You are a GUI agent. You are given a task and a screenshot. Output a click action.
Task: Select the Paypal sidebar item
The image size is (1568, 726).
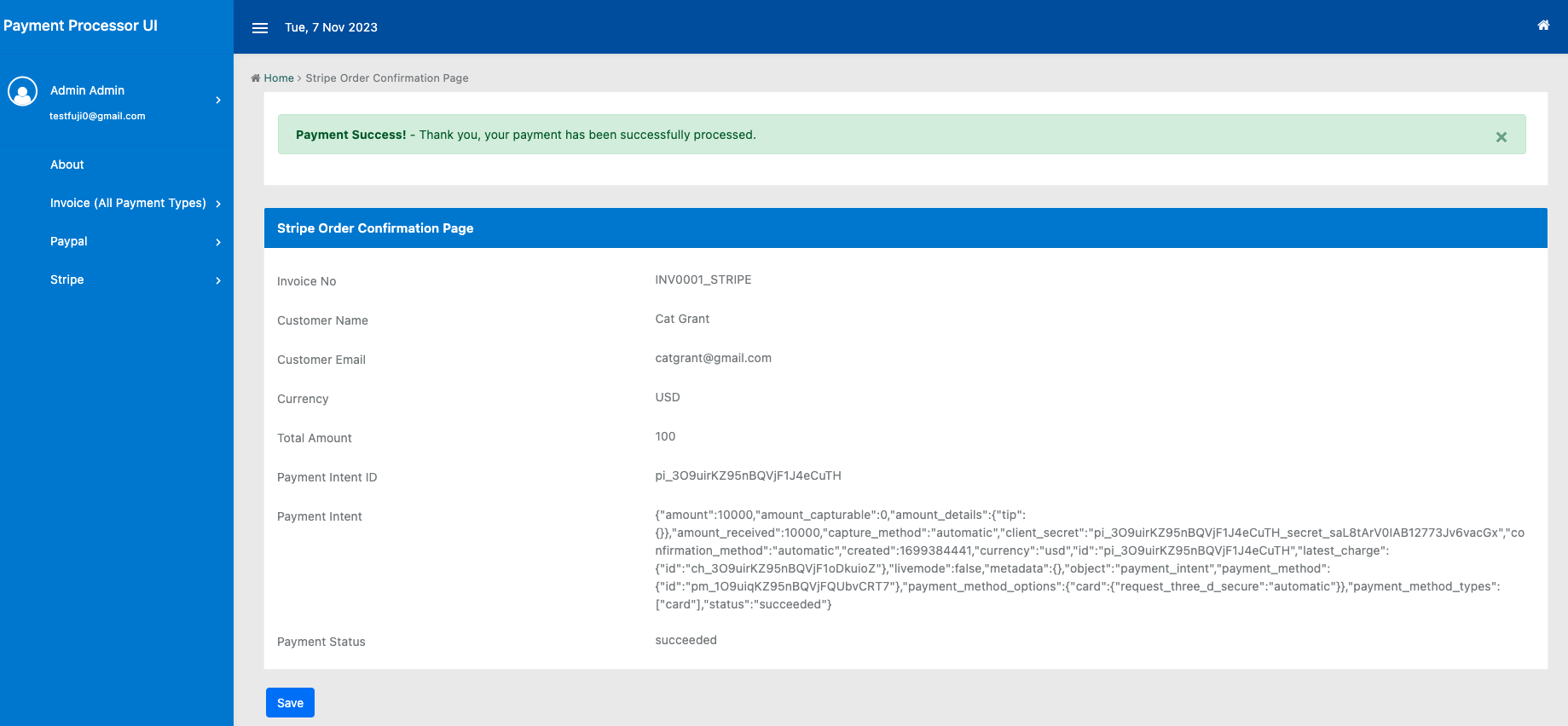tap(69, 241)
